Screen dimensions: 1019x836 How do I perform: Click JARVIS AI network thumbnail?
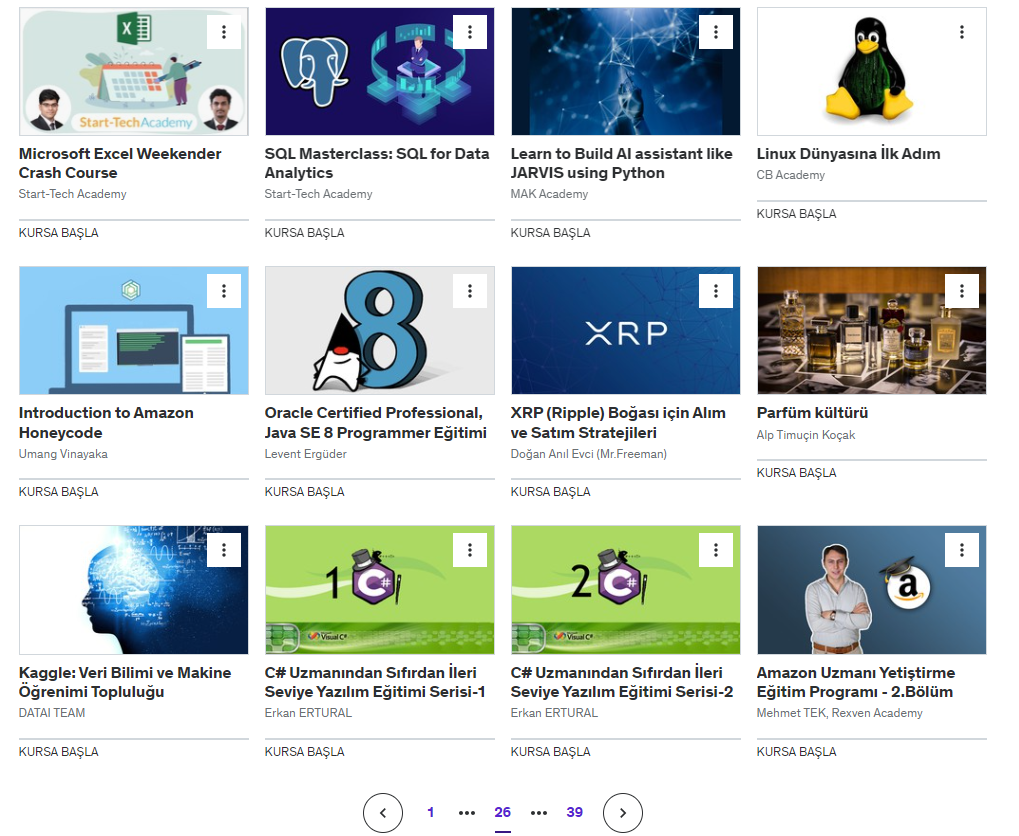click(626, 72)
